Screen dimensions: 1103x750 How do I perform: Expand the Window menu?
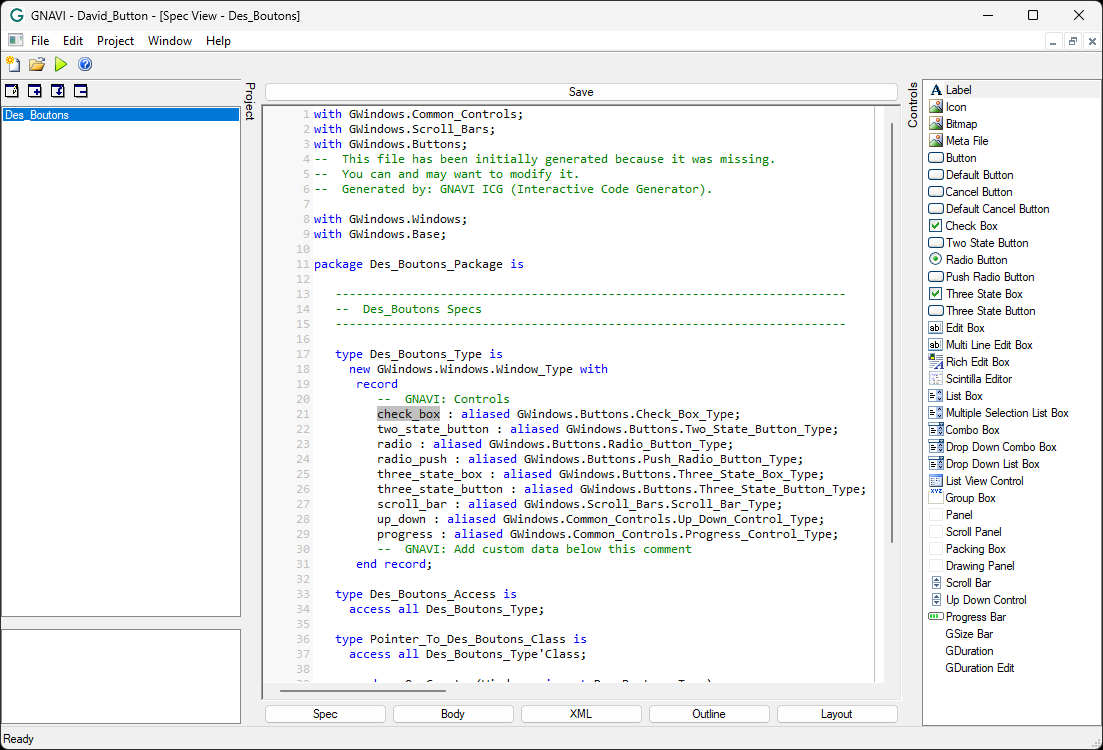point(170,41)
